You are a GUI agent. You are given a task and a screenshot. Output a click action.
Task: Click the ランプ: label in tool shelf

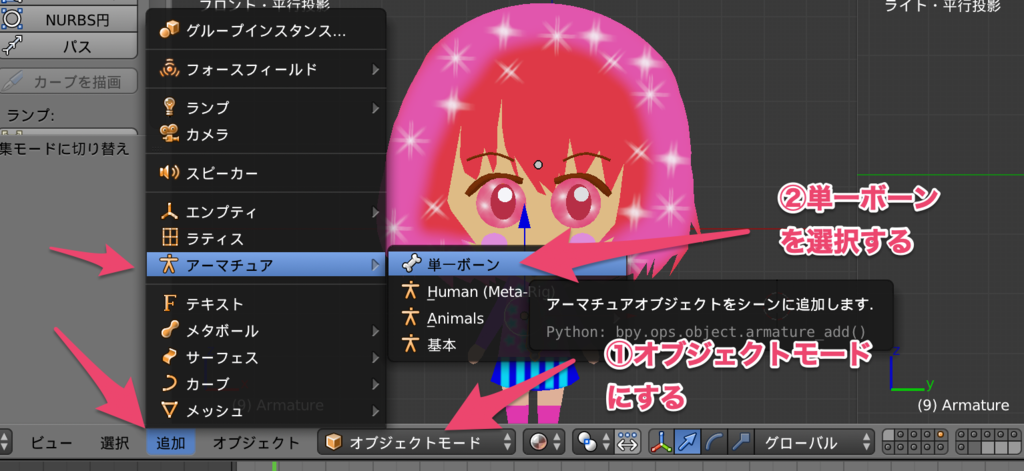pos(30,115)
